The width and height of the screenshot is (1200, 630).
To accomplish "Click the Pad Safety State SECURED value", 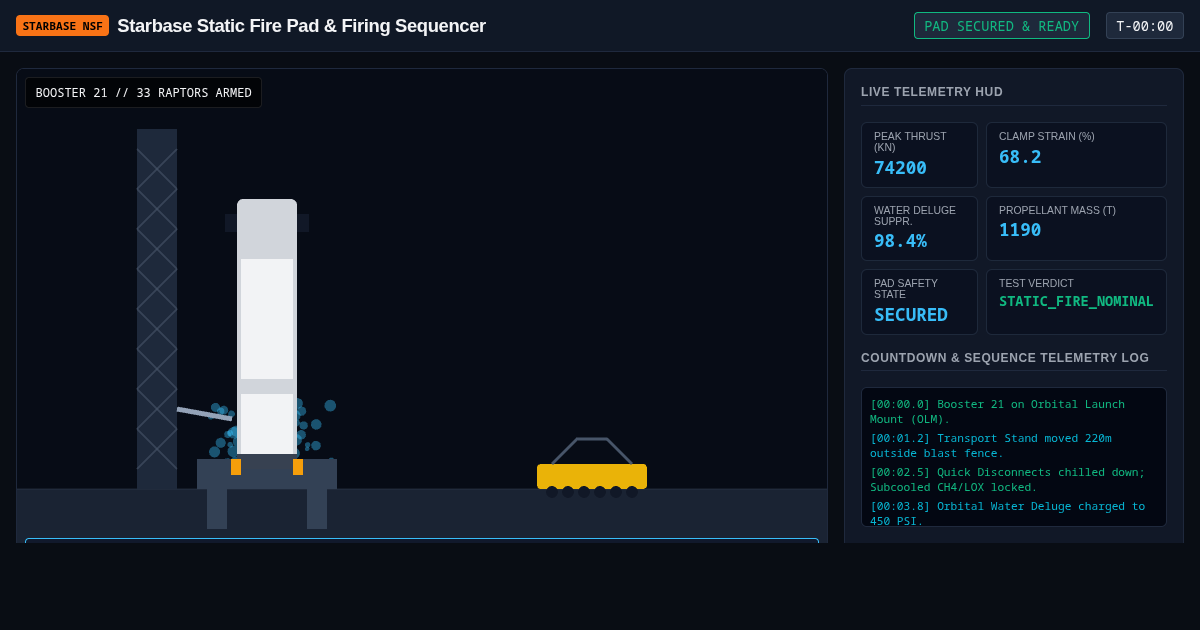I will [911, 315].
